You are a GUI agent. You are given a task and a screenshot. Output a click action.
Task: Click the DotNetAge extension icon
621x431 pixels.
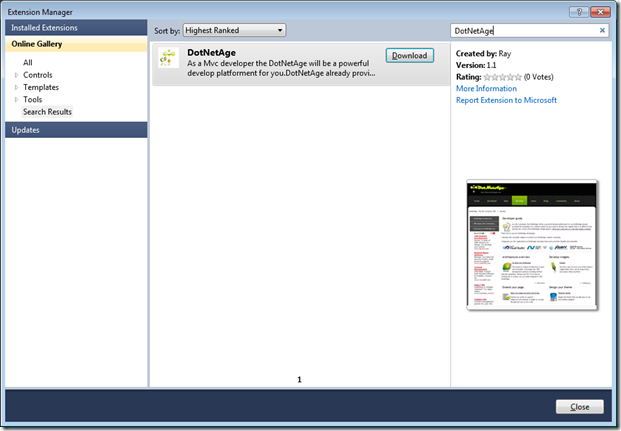coord(168,58)
